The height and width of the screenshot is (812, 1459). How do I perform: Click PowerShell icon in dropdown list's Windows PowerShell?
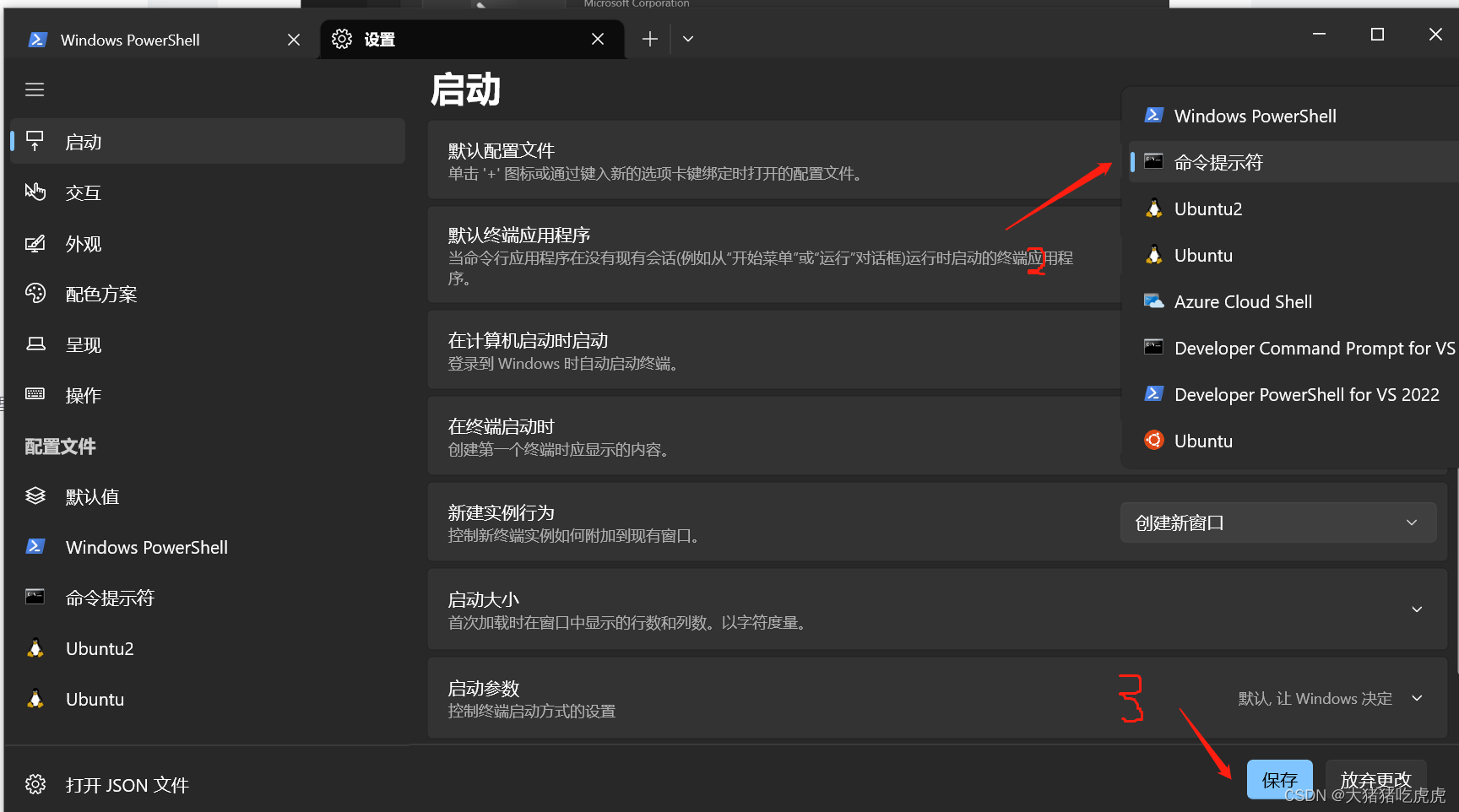point(1153,115)
